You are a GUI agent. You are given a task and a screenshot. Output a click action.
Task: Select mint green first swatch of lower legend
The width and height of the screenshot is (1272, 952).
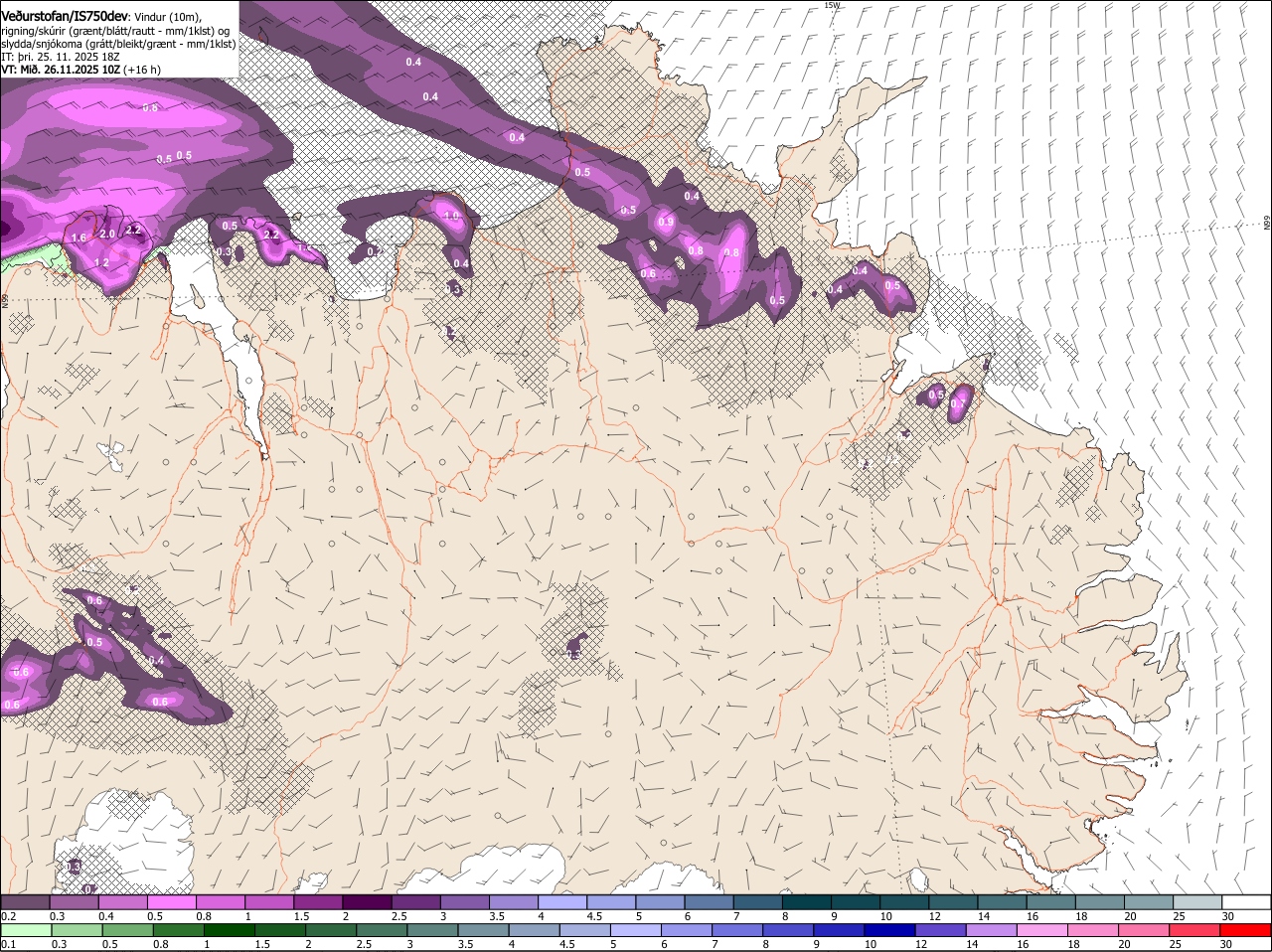pyautogui.click(x=25, y=929)
